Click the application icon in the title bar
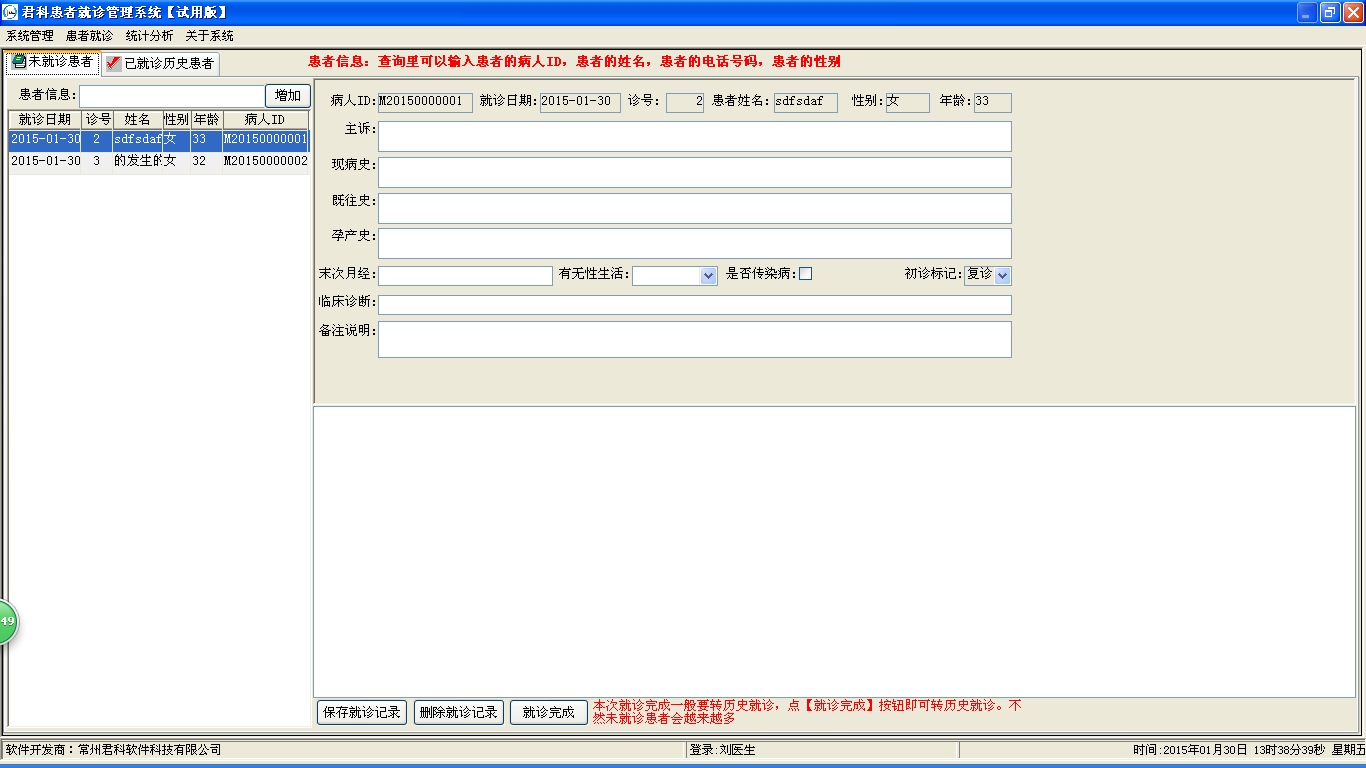 click(x=10, y=12)
